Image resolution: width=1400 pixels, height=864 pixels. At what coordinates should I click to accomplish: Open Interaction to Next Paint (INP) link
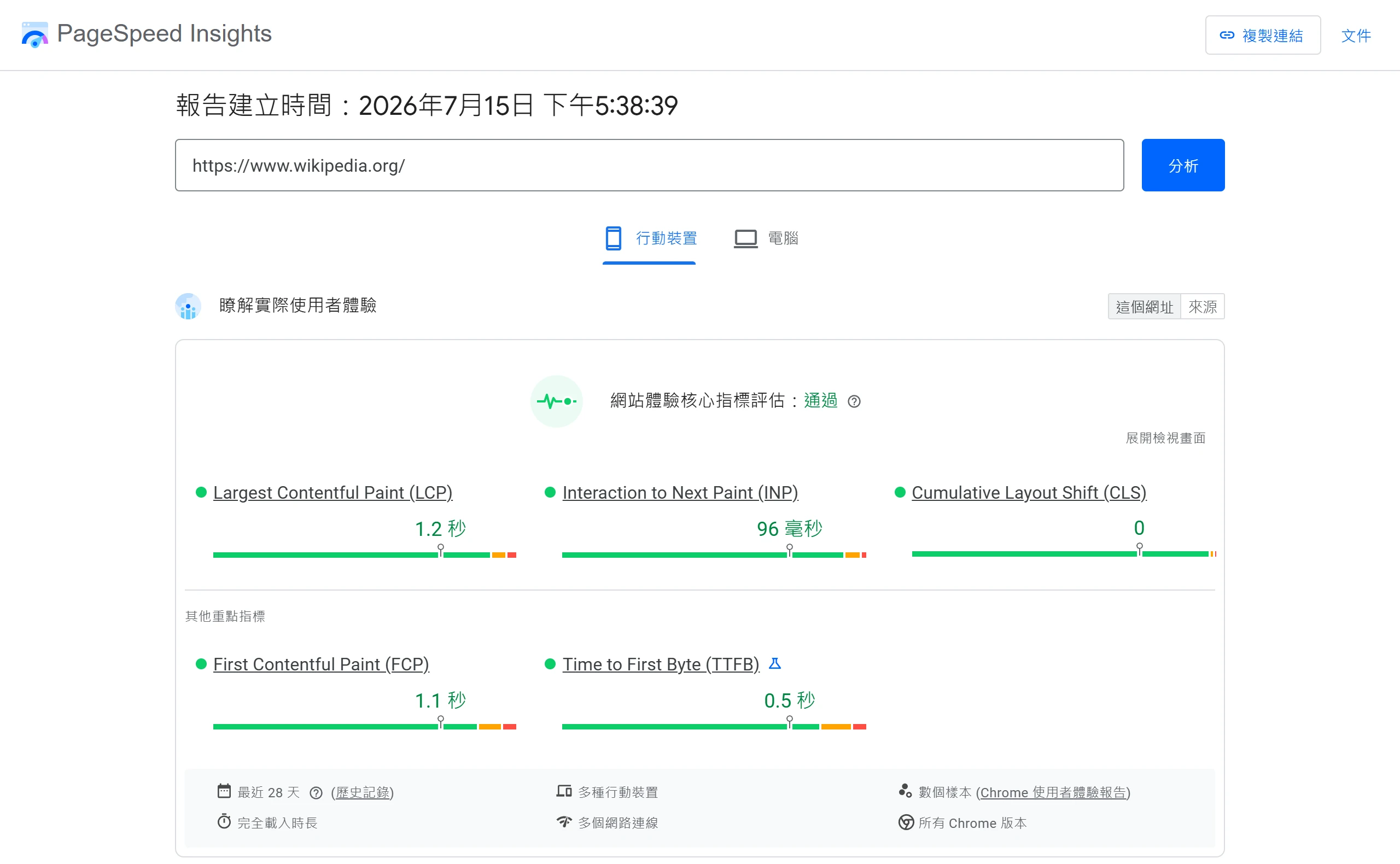[680, 493]
